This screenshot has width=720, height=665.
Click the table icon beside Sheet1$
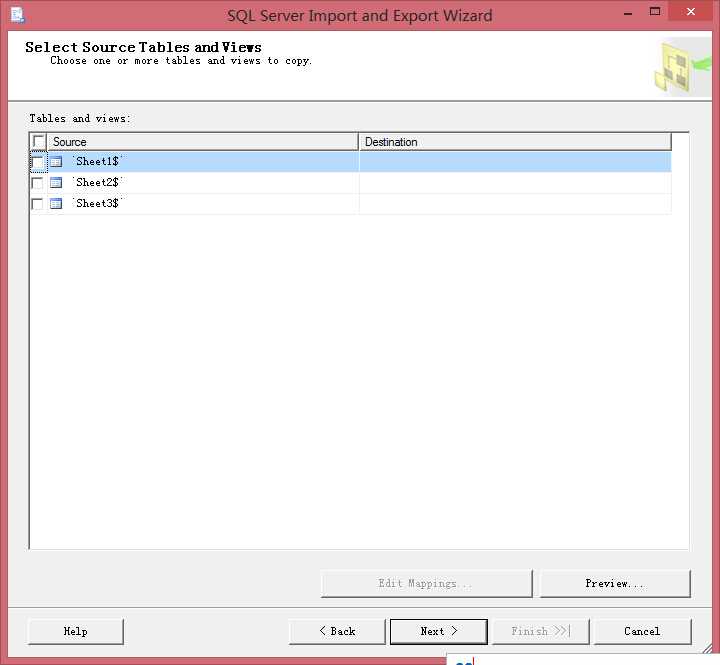56,162
